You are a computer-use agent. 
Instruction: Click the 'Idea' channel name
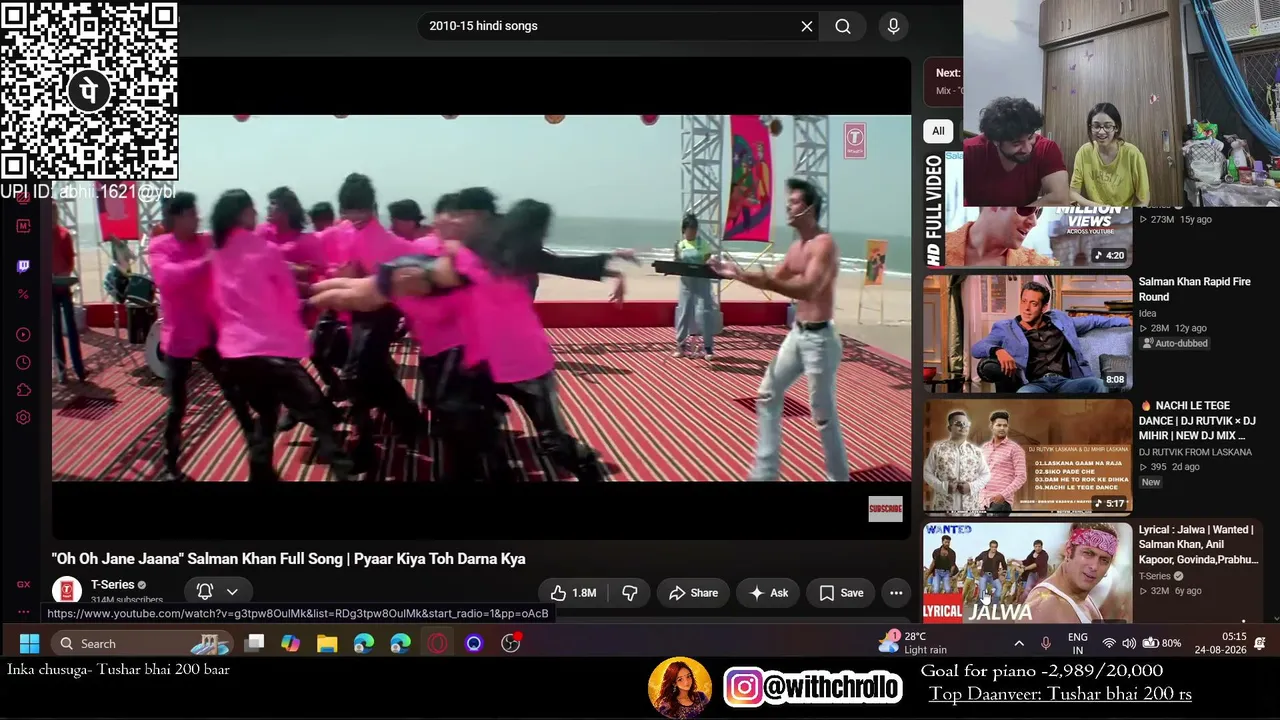[x=1148, y=313]
